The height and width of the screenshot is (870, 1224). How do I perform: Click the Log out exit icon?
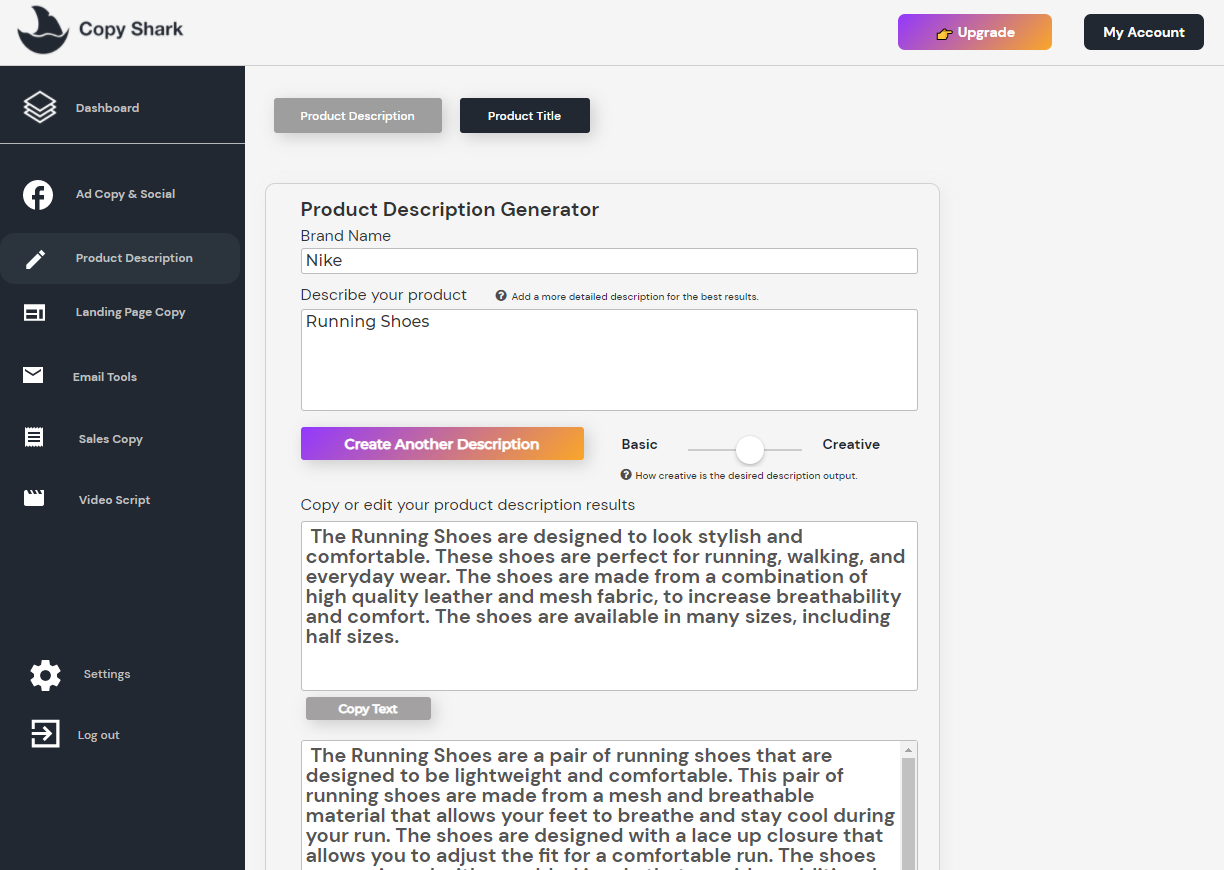point(44,733)
